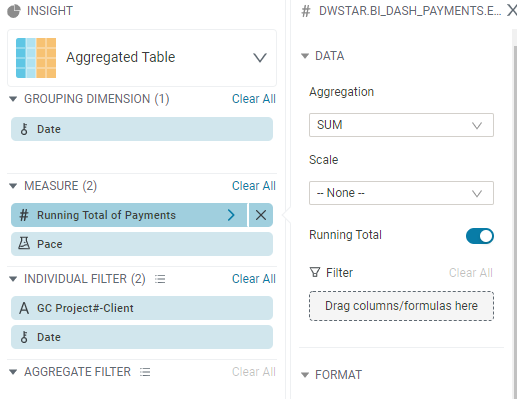Screen dimensions: 517x399
Task: Close the DWSTAR.BI_DASH_PAYMENTS properties panel
Action: [x=512, y=10]
